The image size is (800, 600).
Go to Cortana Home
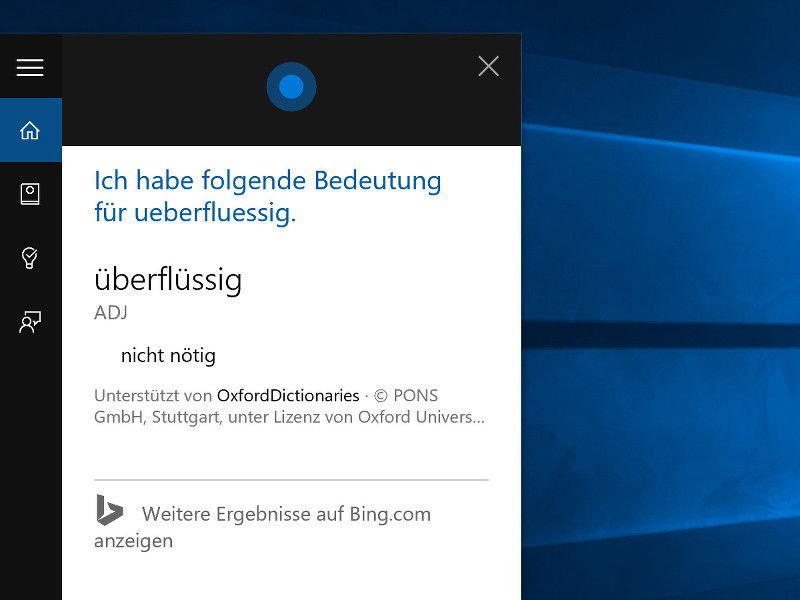(30, 130)
